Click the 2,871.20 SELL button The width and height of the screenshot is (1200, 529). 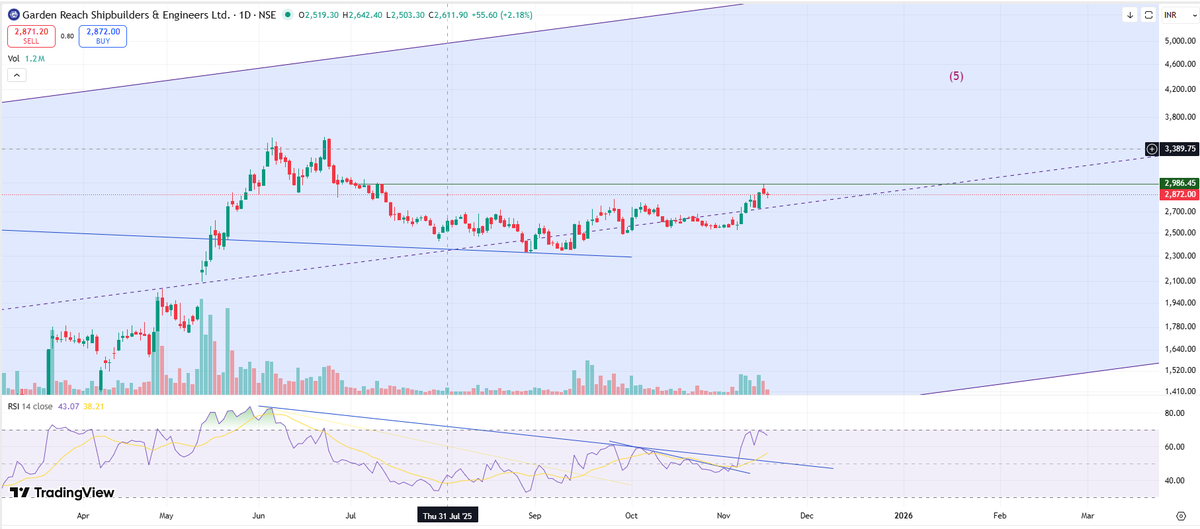coord(31,36)
